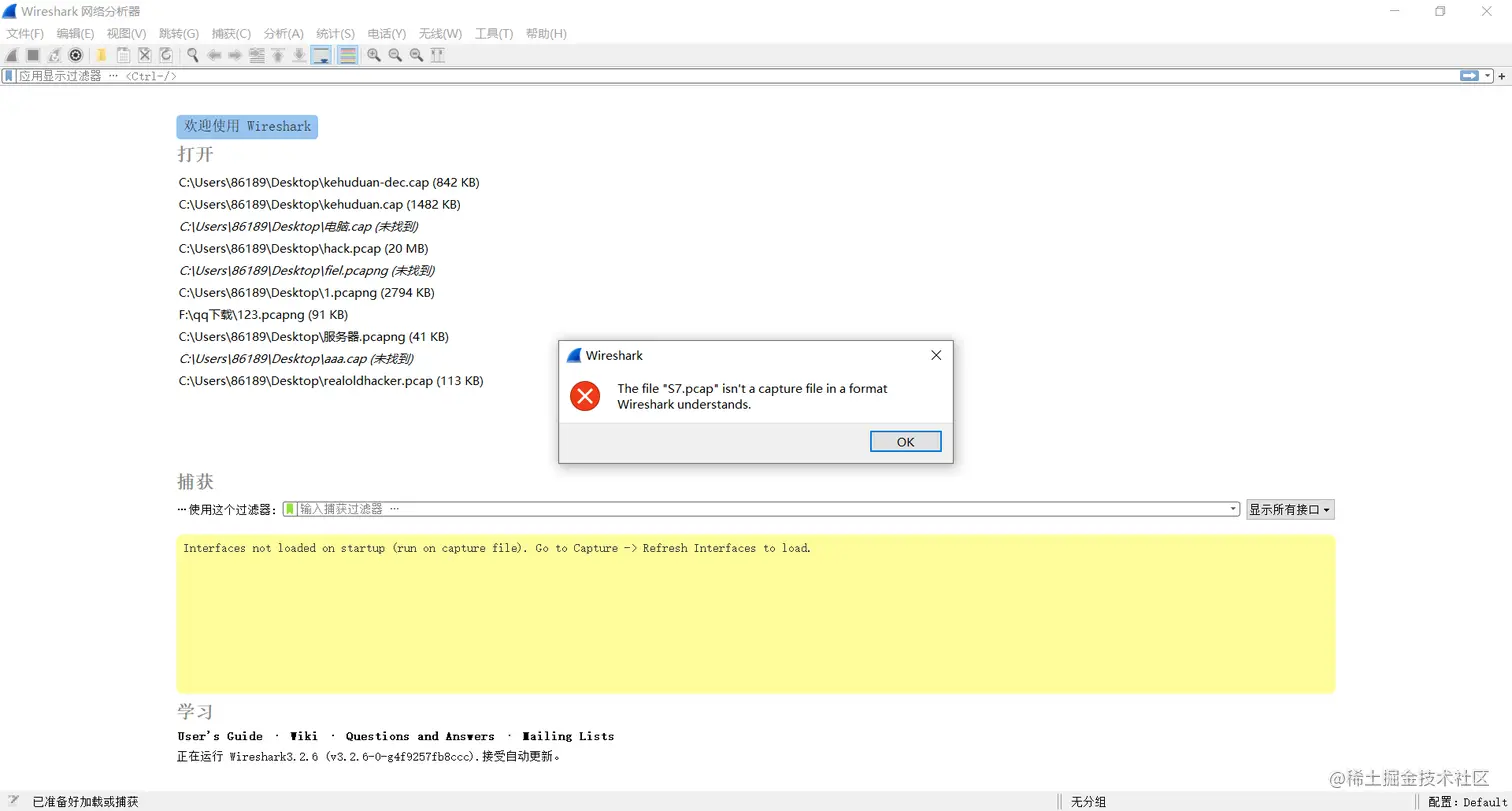The width and height of the screenshot is (1512, 811).
Task: Toggle auto-scroll during live capture icon
Action: coord(321,55)
